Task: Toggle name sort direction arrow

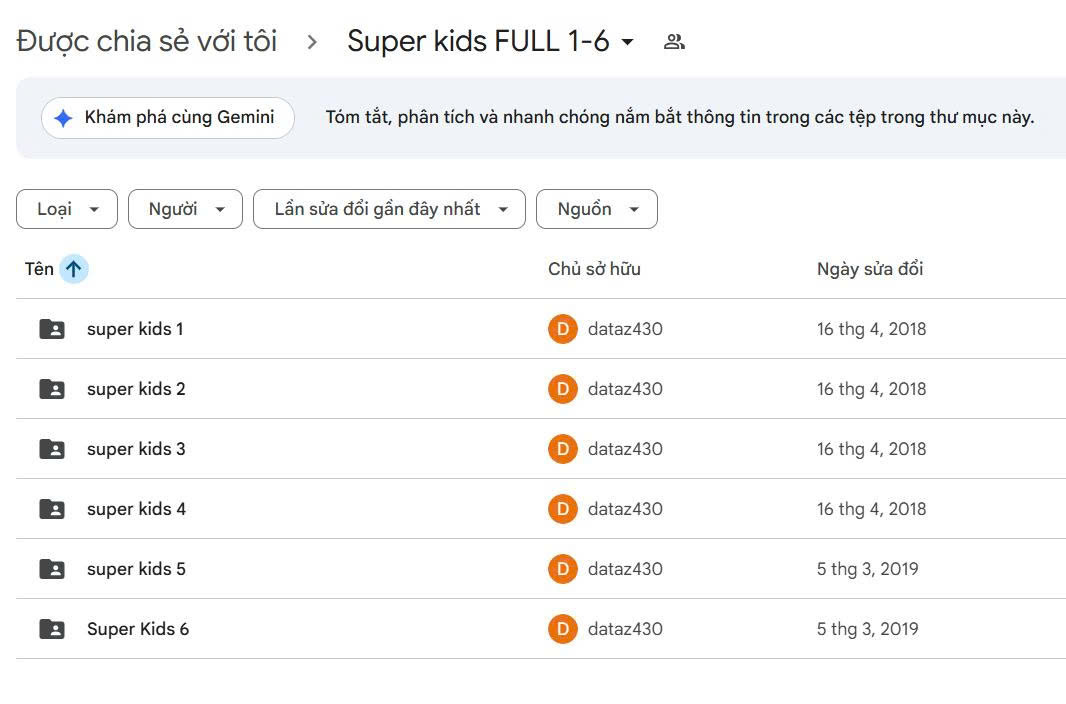Action: tap(73, 269)
